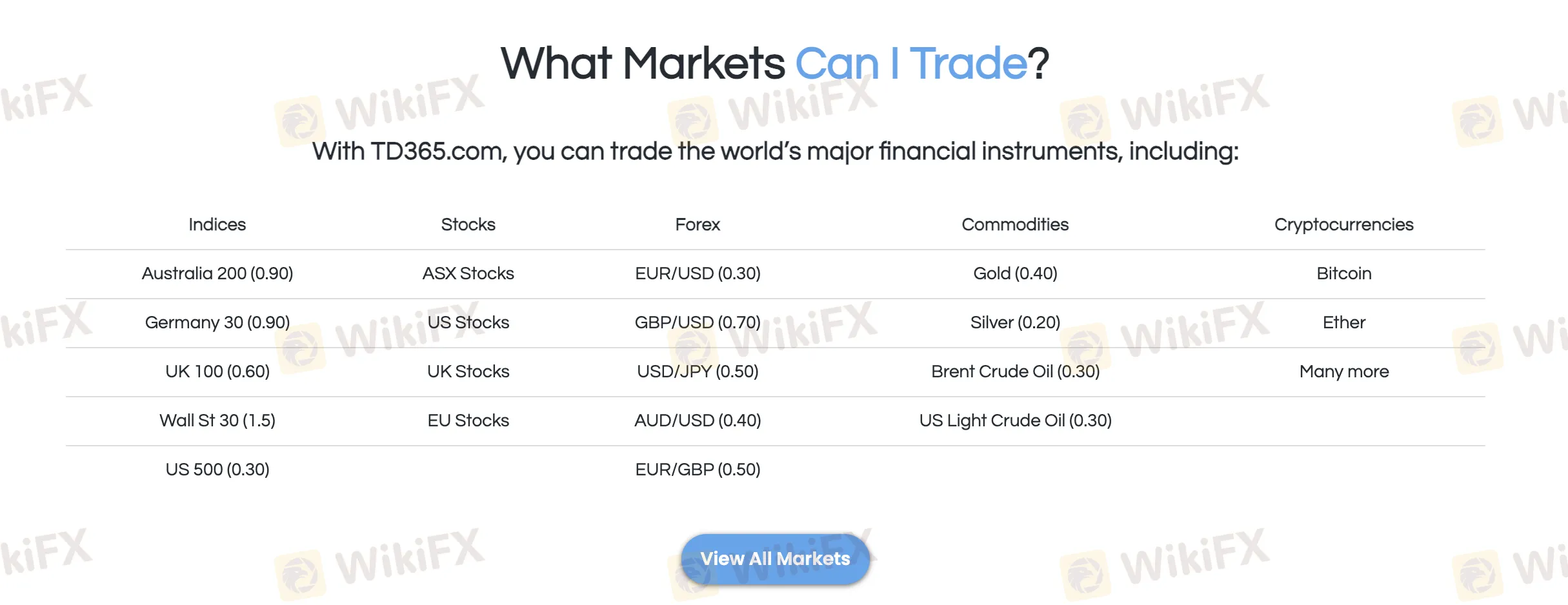
Task: Click the Forex column header
Action: 697,224
